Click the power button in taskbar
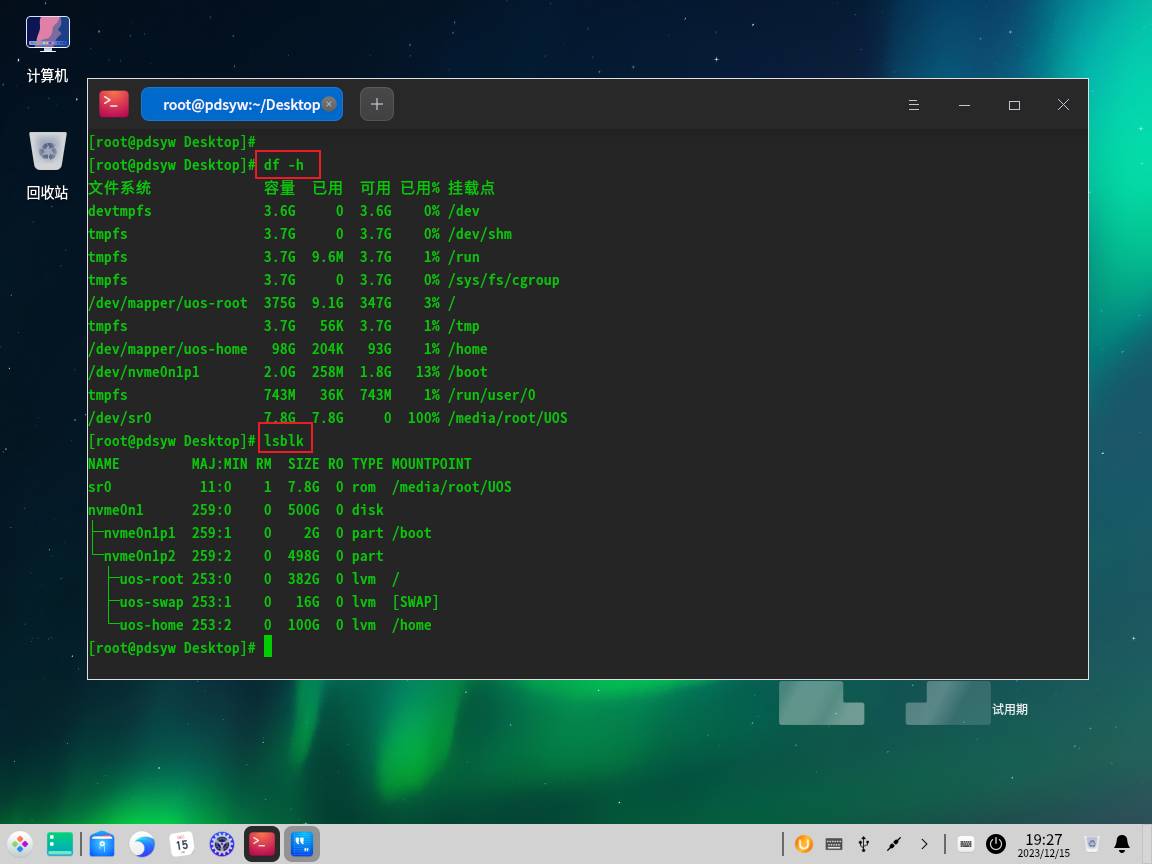The image size is (1152, 864). click(x=996, y=844)
